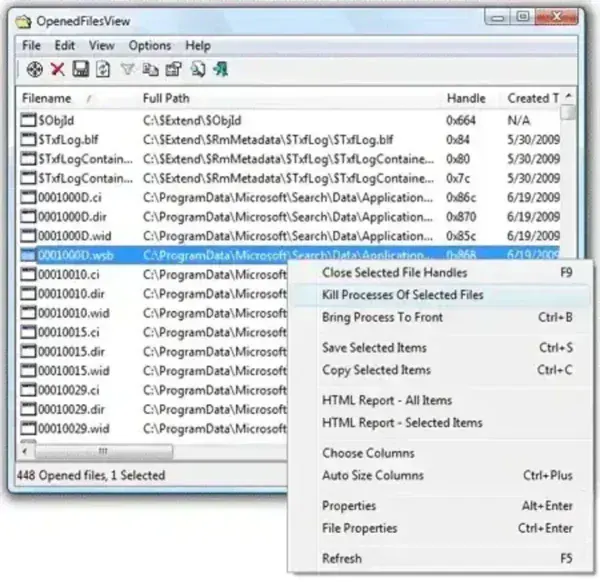The width and height of the screenshot is (600, 582).
Task: Select the 00010010.dir file row
Action: tap(153, 293)
